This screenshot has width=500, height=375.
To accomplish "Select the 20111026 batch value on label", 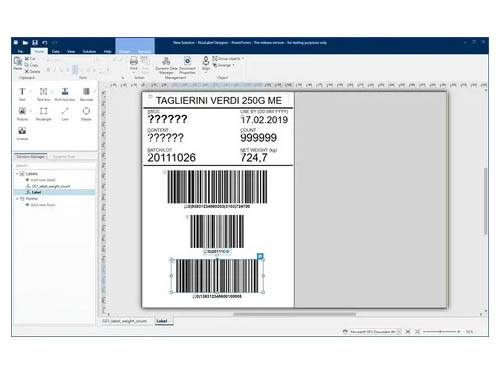I will click(x=171, y=158).
